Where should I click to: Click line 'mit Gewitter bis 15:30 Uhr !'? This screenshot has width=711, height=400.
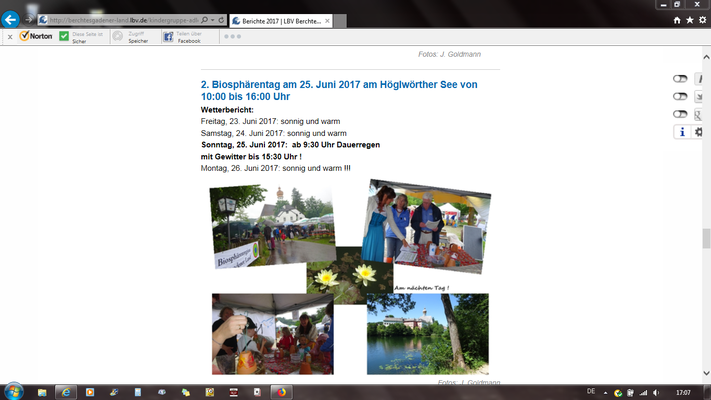tap(251, 156)
